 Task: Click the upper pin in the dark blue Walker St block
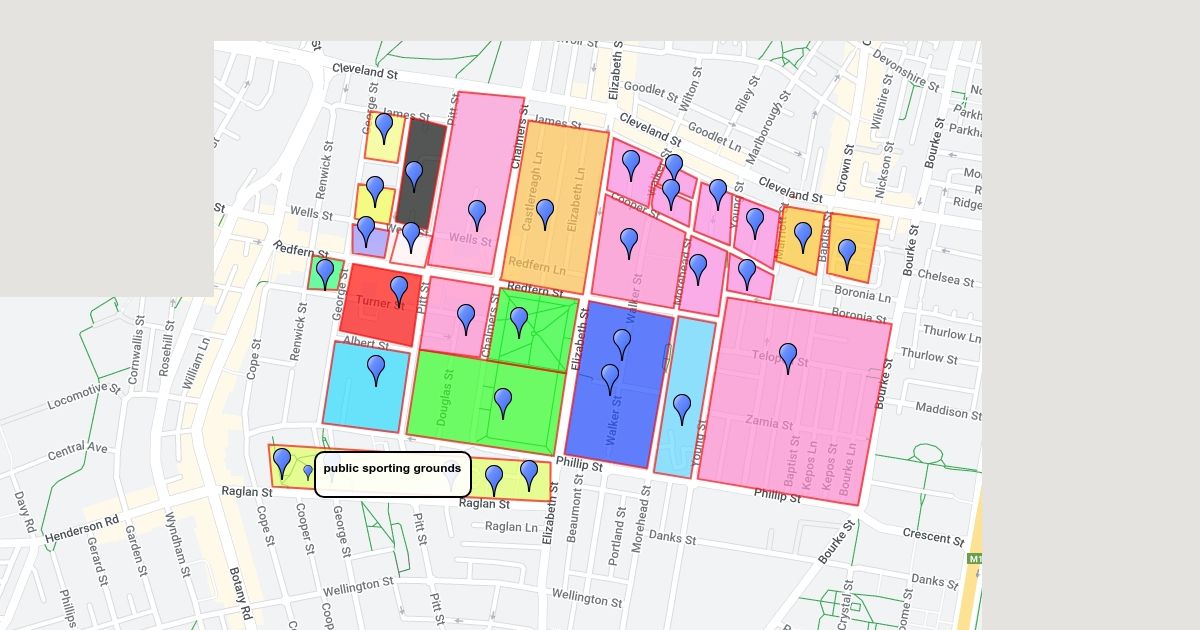(622, 343)
